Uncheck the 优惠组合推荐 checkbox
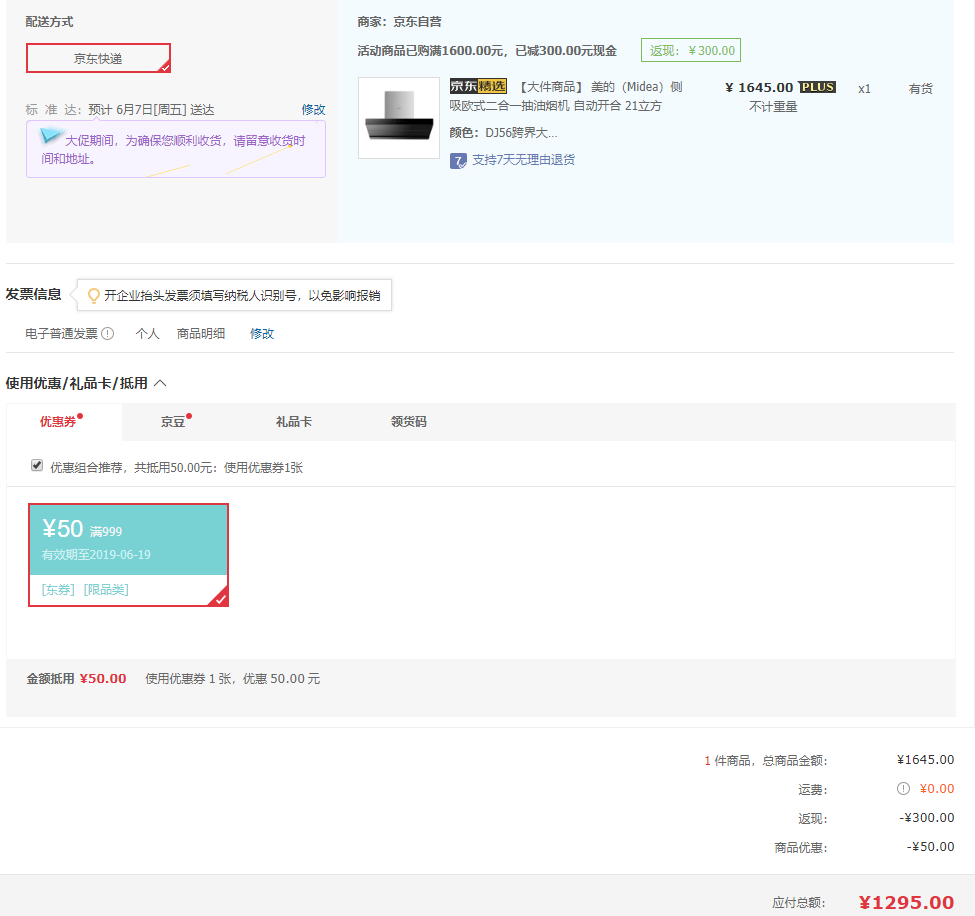 click(x=37, y=465)
